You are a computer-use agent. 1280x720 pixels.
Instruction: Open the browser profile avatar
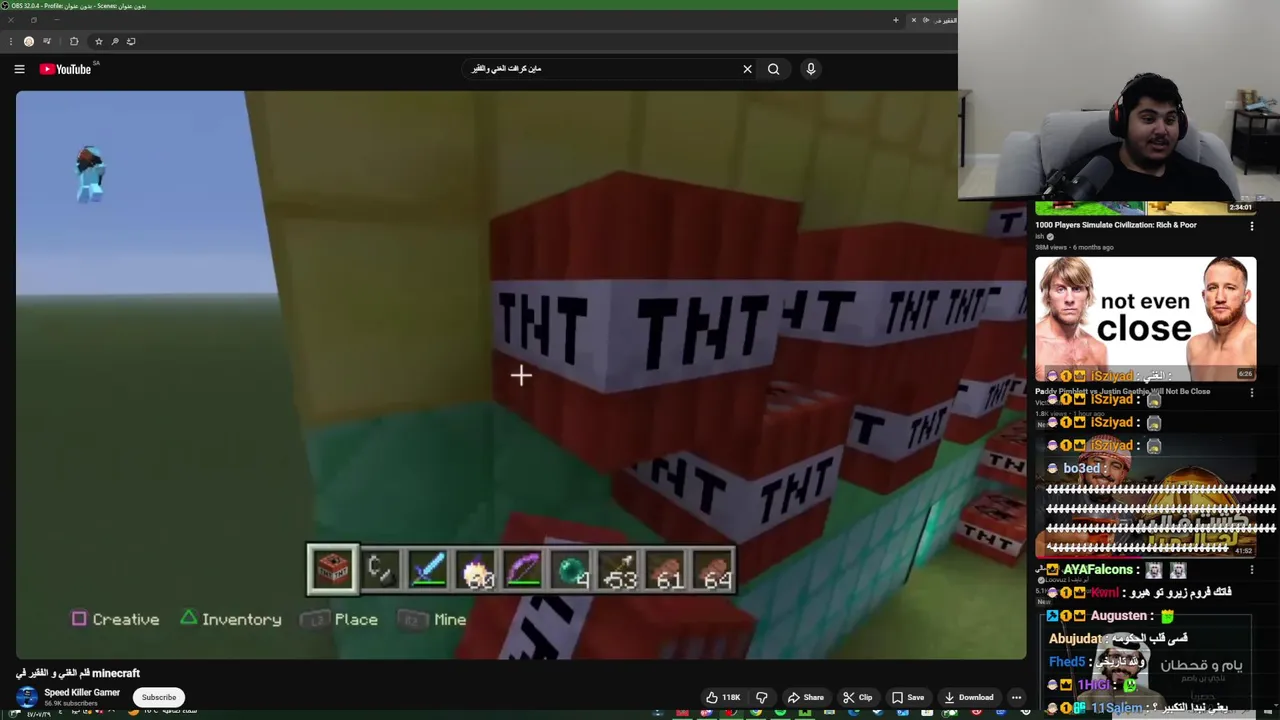tap(29, 41)
